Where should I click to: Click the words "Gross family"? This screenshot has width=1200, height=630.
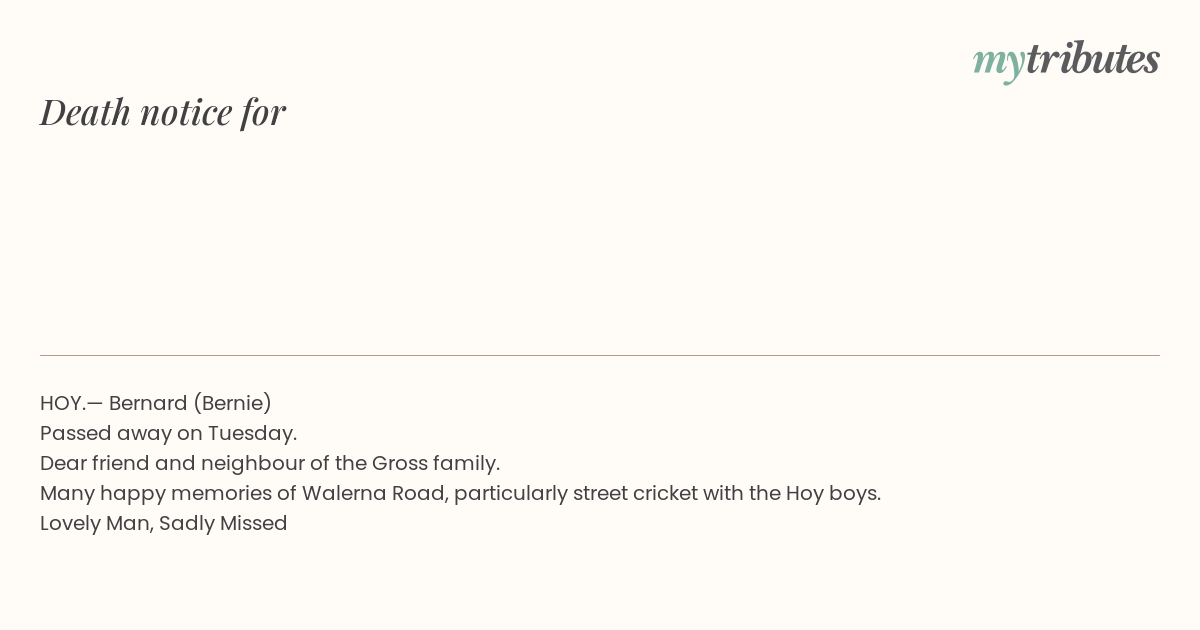[x=434, y=463]
